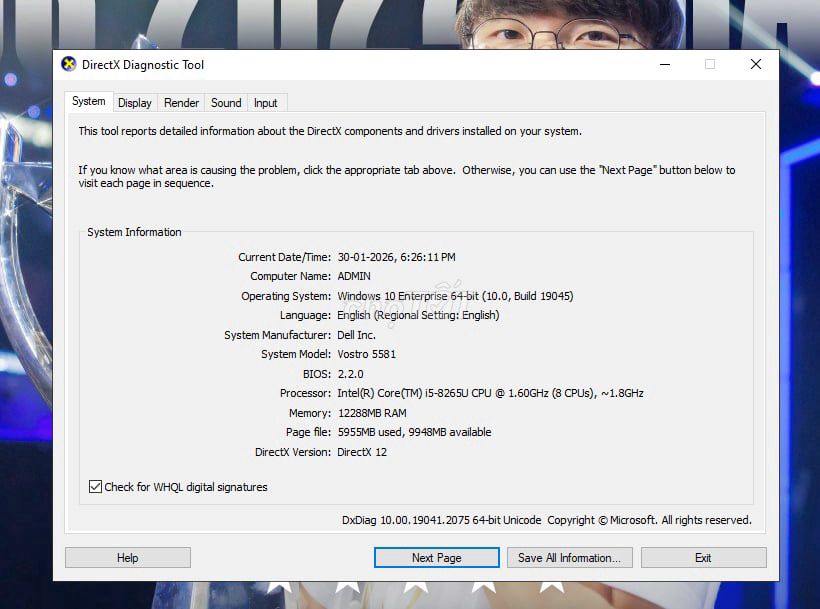Image resolution: width=820 pixels, height=609 pixels.
Task: Go to the Sound tab
Action: 226,103
